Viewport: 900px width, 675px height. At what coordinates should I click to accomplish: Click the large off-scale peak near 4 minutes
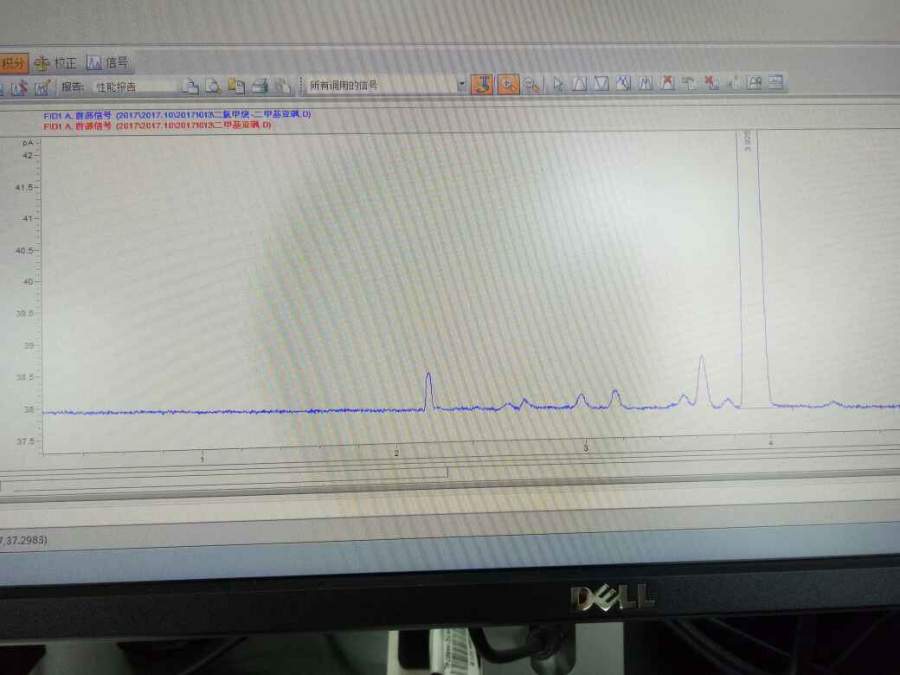click(753, 270)
